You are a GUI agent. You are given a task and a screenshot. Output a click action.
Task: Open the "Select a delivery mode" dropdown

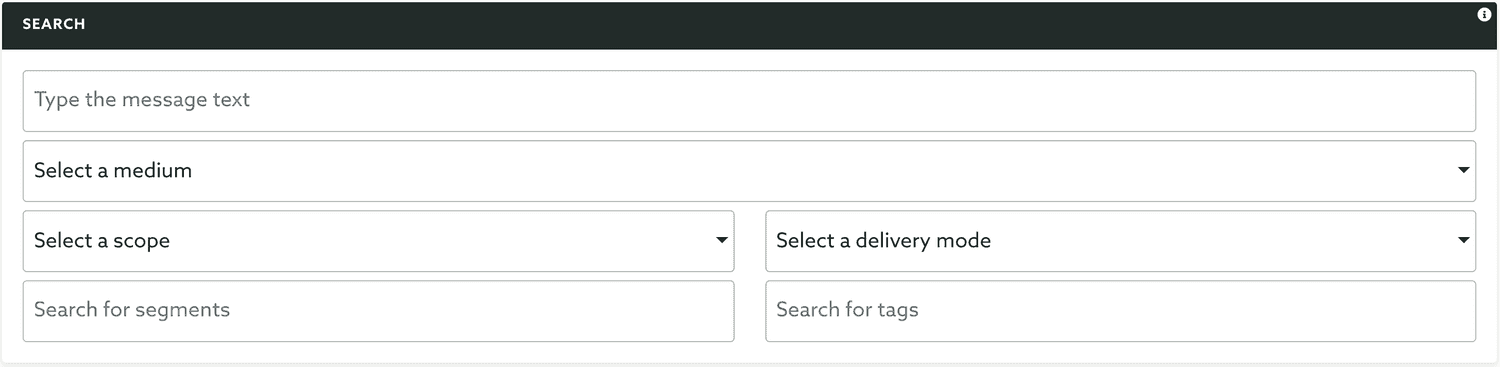click(1120, 241)
